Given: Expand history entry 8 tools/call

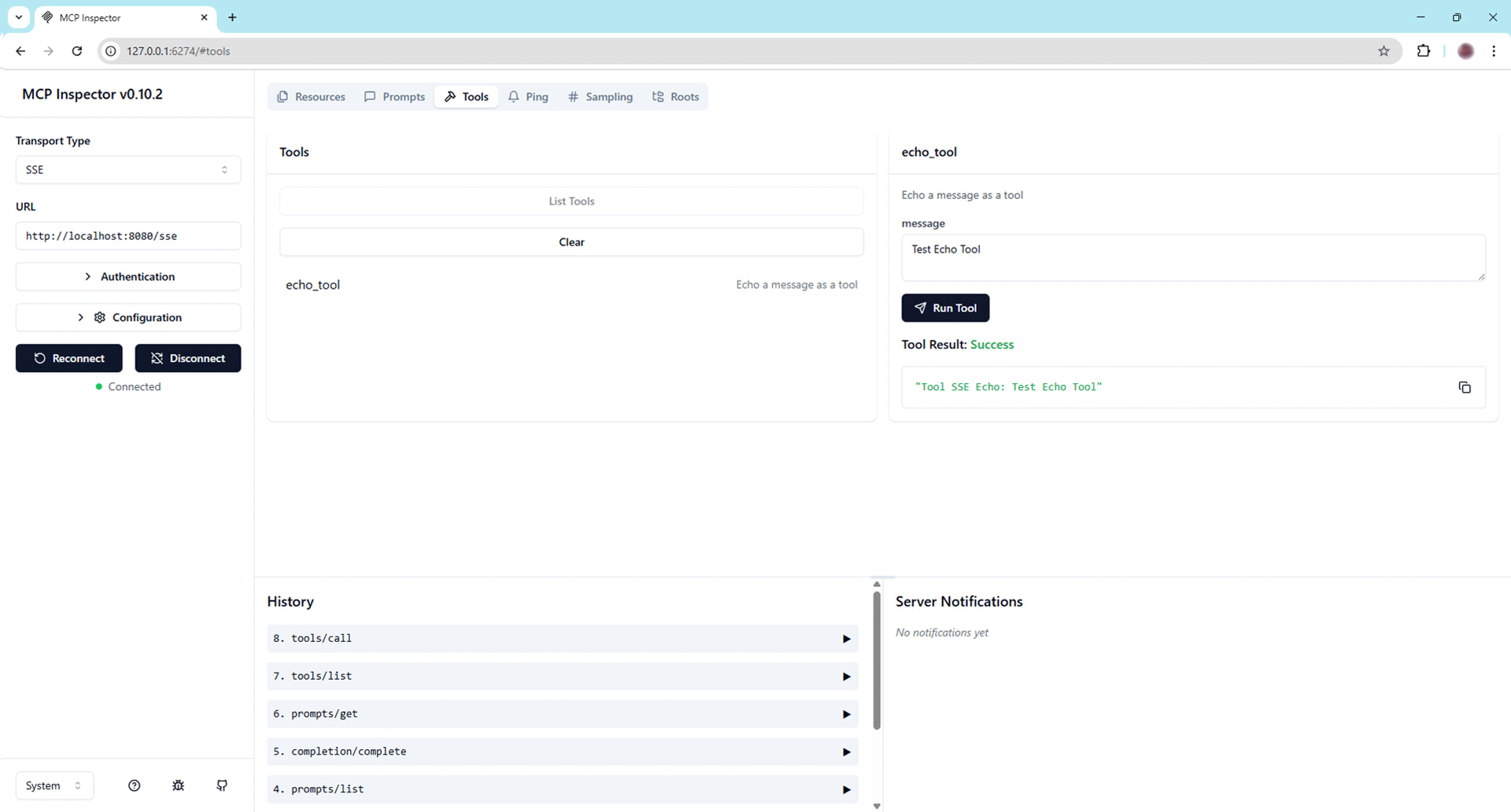Looking at the screenshot, I should coord(562,639).
